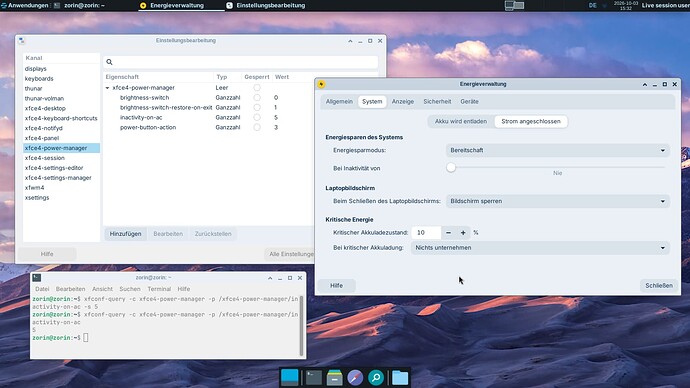Click the magnifier icon in the settings editor search
Viewport: 690px width, 388px height.
pos(109,62)
